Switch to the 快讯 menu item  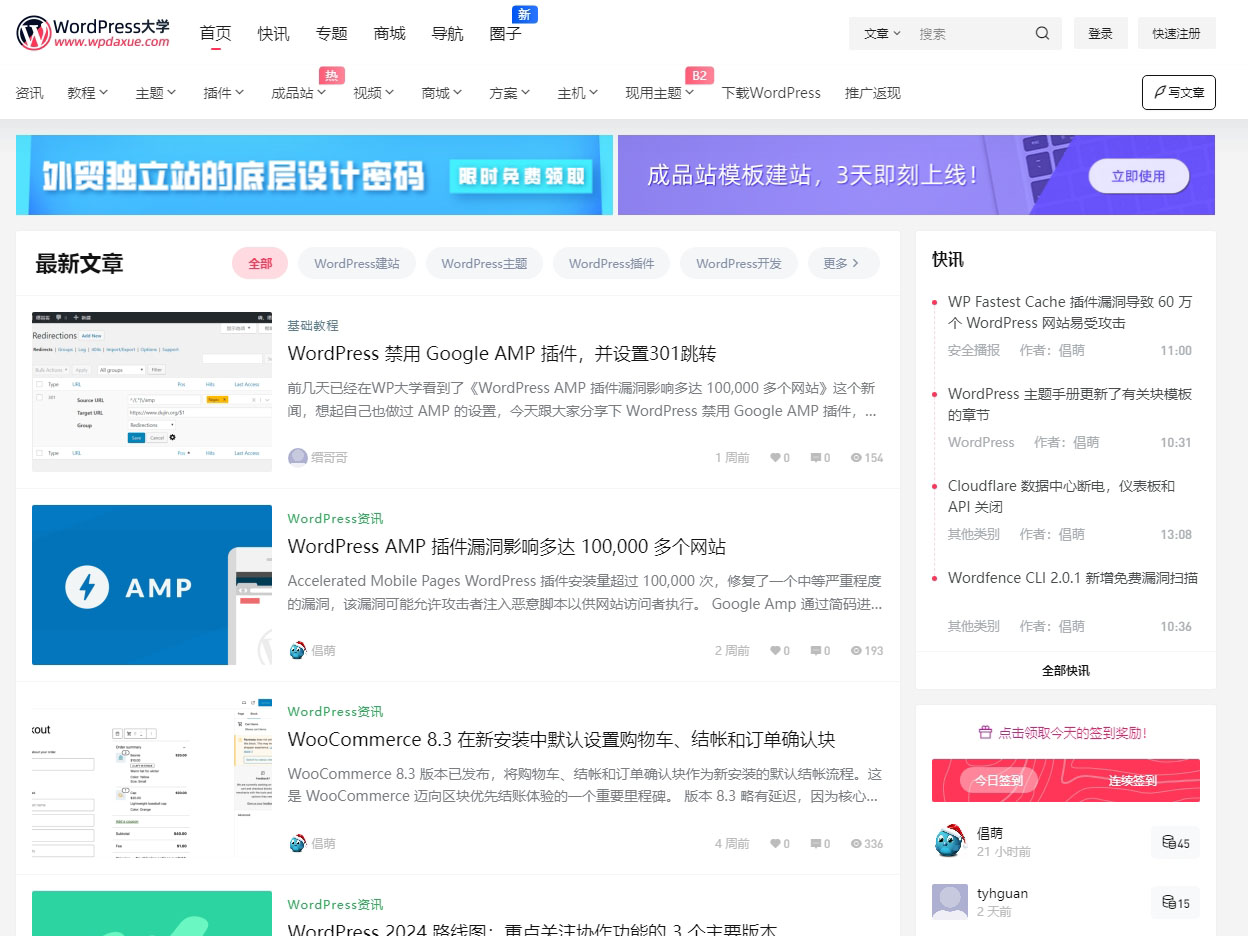(x=274, y=33)
